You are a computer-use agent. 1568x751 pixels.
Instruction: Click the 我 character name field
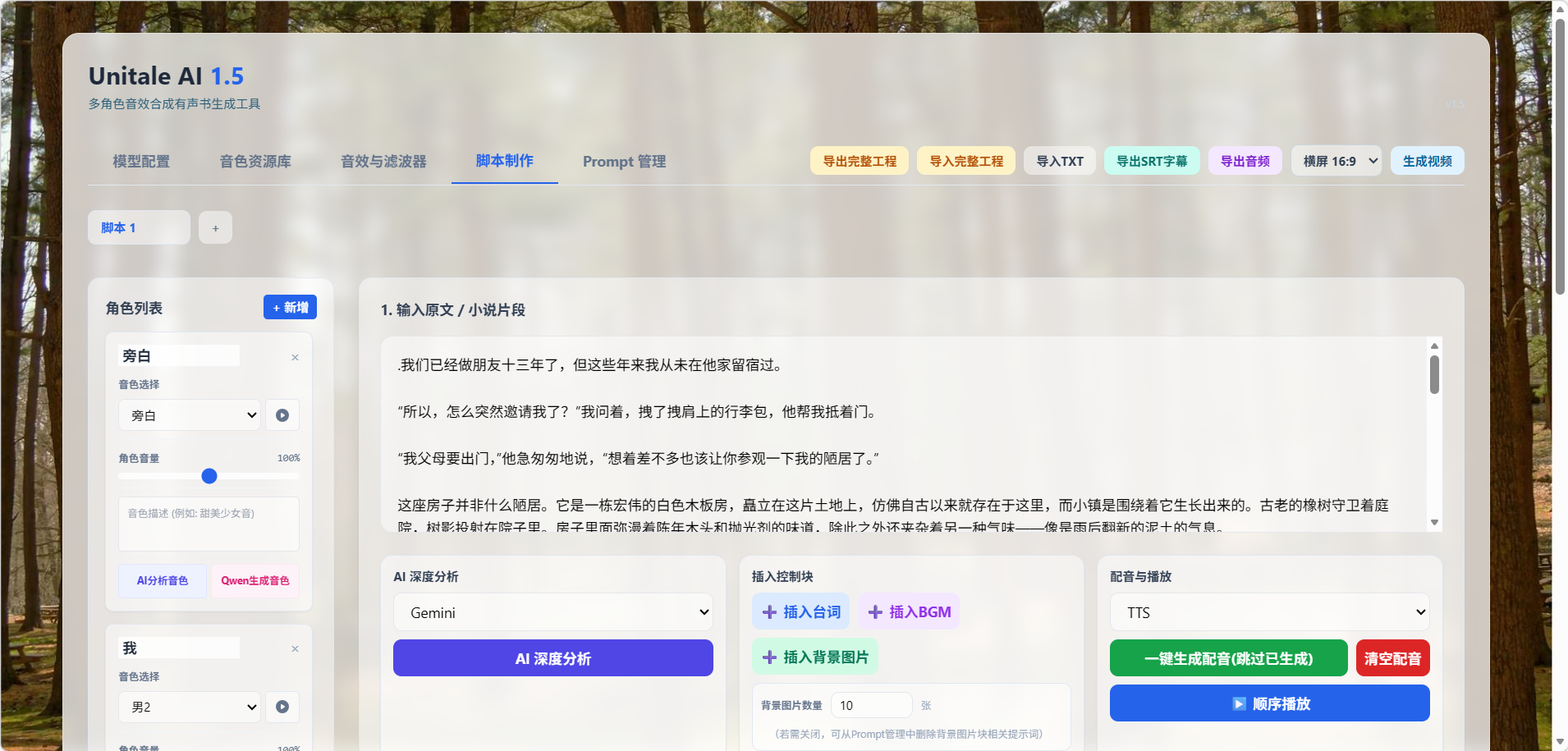pos(179,648)
